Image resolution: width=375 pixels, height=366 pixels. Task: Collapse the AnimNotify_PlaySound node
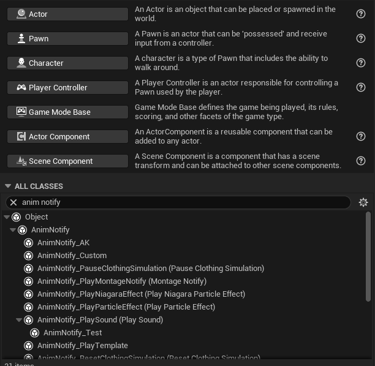coord(19,320)
